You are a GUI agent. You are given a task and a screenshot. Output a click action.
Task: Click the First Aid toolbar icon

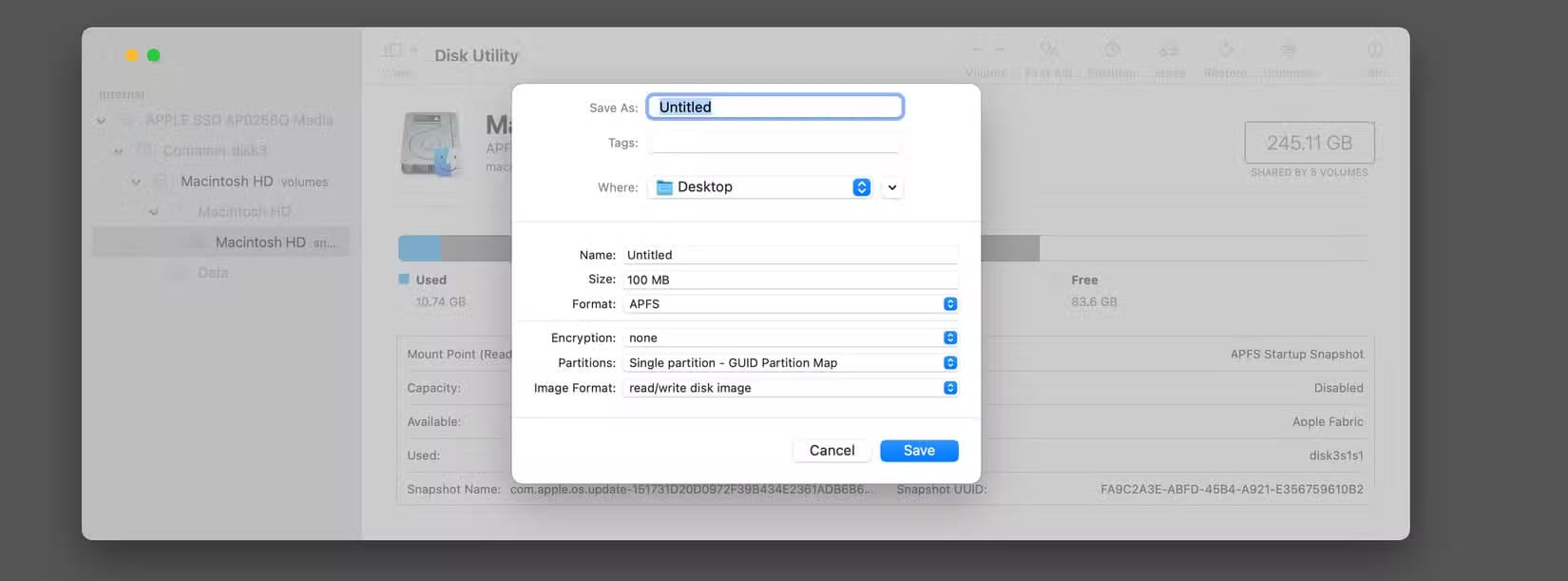point(1049,49)
